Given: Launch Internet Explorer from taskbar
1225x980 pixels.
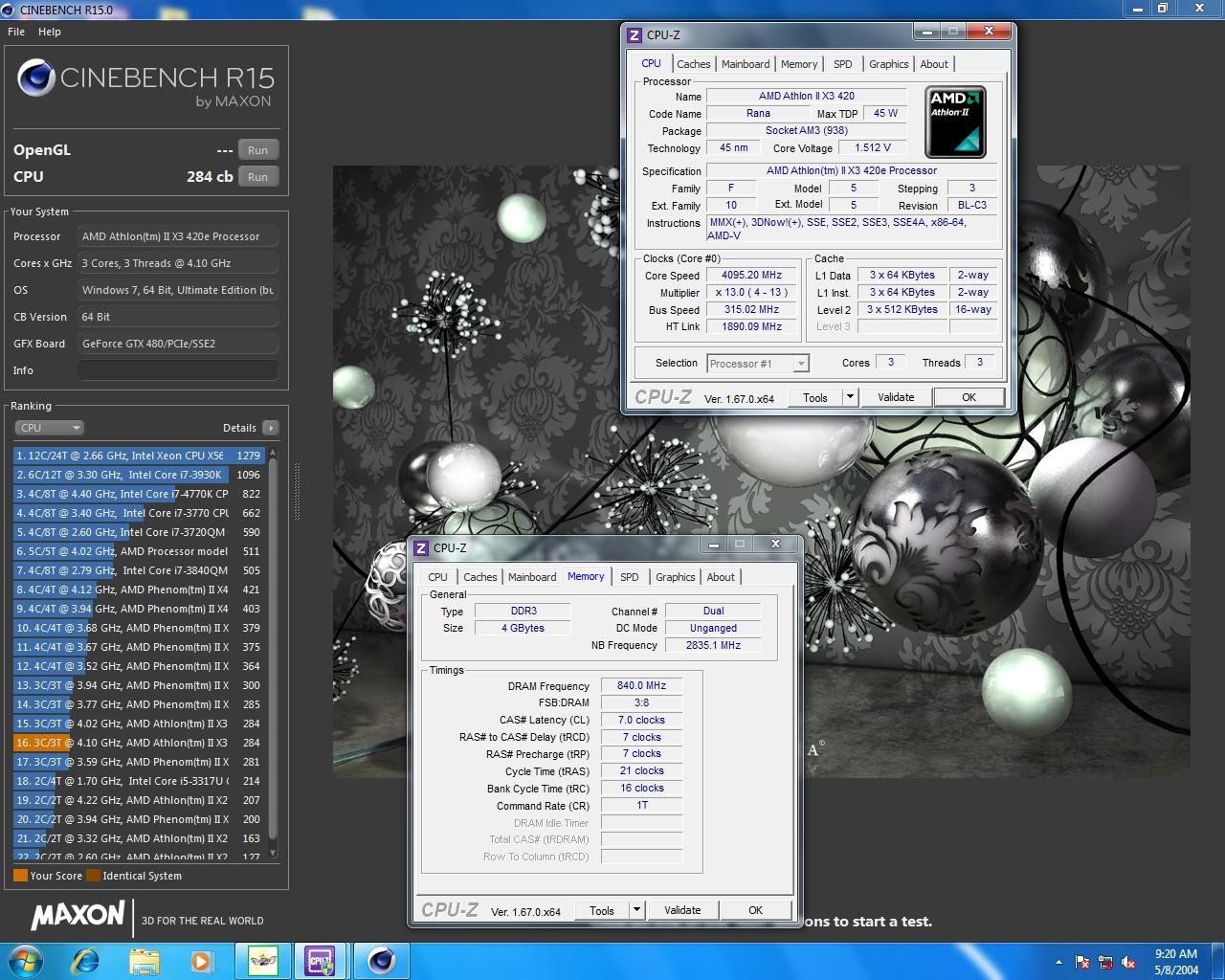Looking at the screenshot, I should 85,961.
